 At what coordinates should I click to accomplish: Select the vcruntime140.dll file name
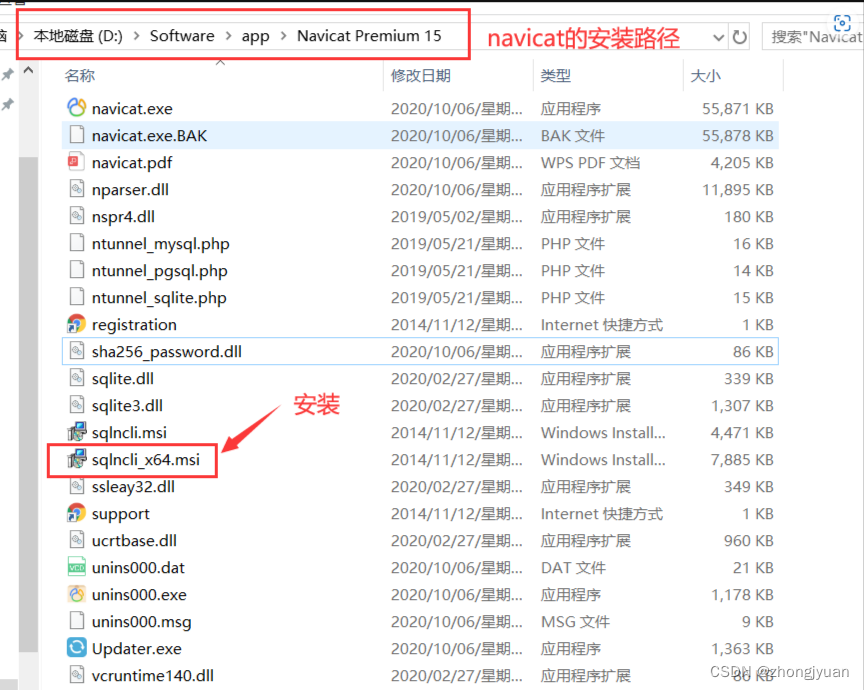point(153,676)
